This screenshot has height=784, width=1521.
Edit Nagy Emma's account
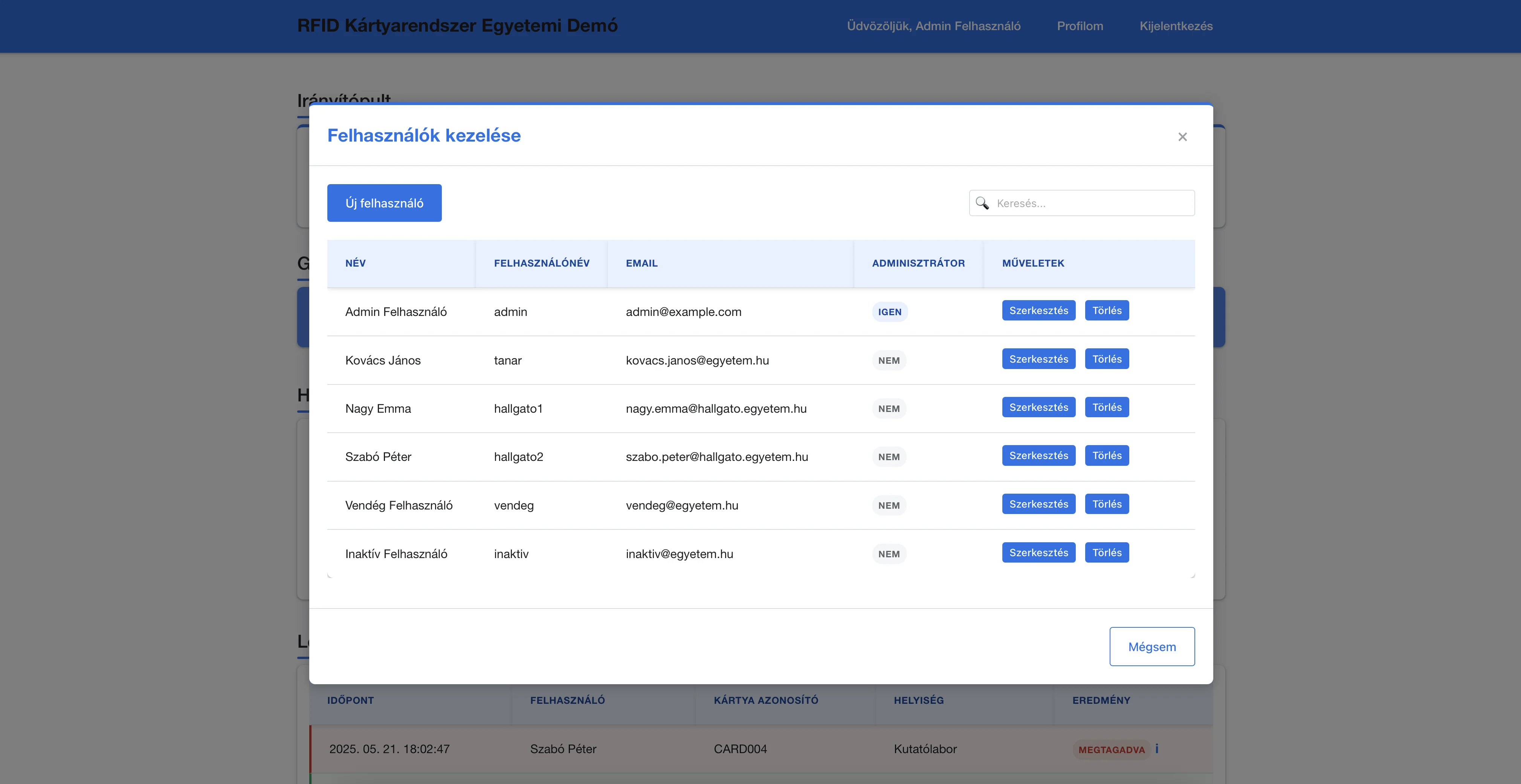pyautogui.click(x=1038, y=407)
